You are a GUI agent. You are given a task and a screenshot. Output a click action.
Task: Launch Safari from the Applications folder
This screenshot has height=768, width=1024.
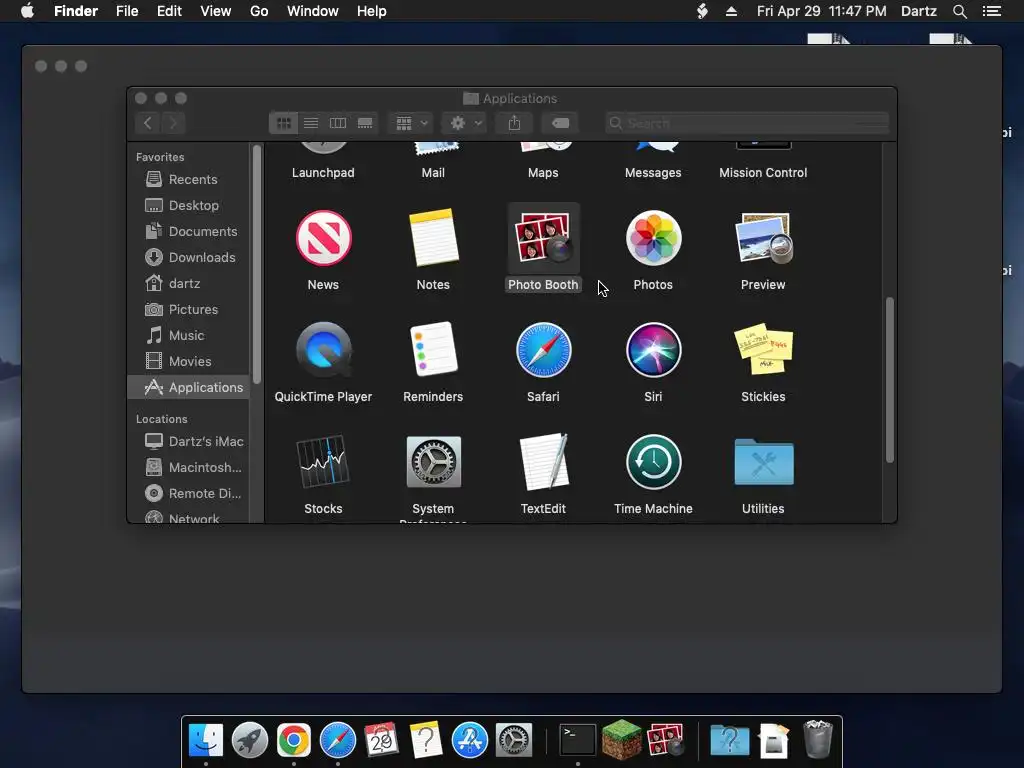click(x=543, y=350)
